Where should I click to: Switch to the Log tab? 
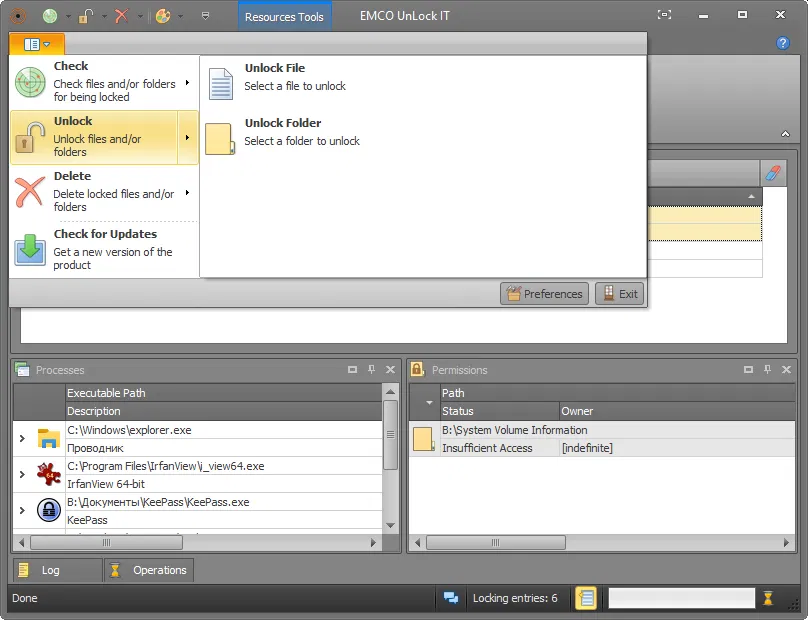click(57, 570)
